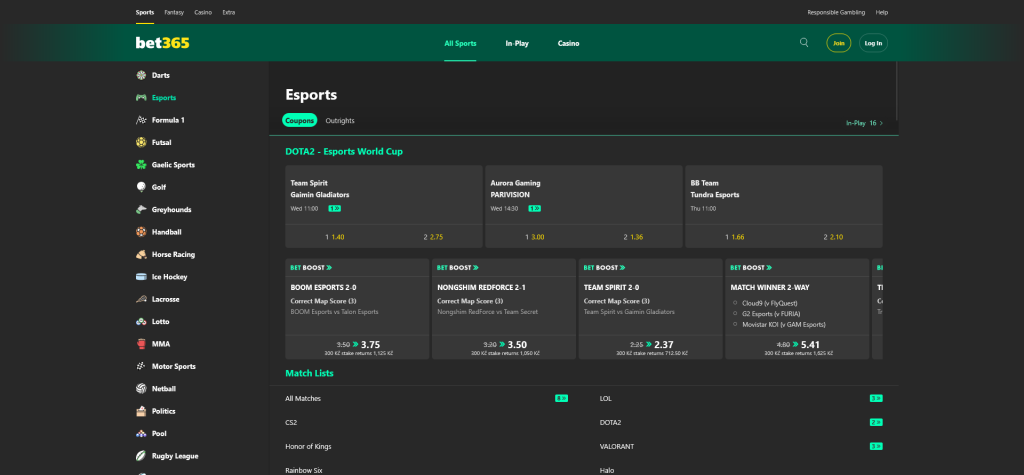Screen dimensions: 1024x475
Task: Open the LOL match list
Action: pos(605,398)
